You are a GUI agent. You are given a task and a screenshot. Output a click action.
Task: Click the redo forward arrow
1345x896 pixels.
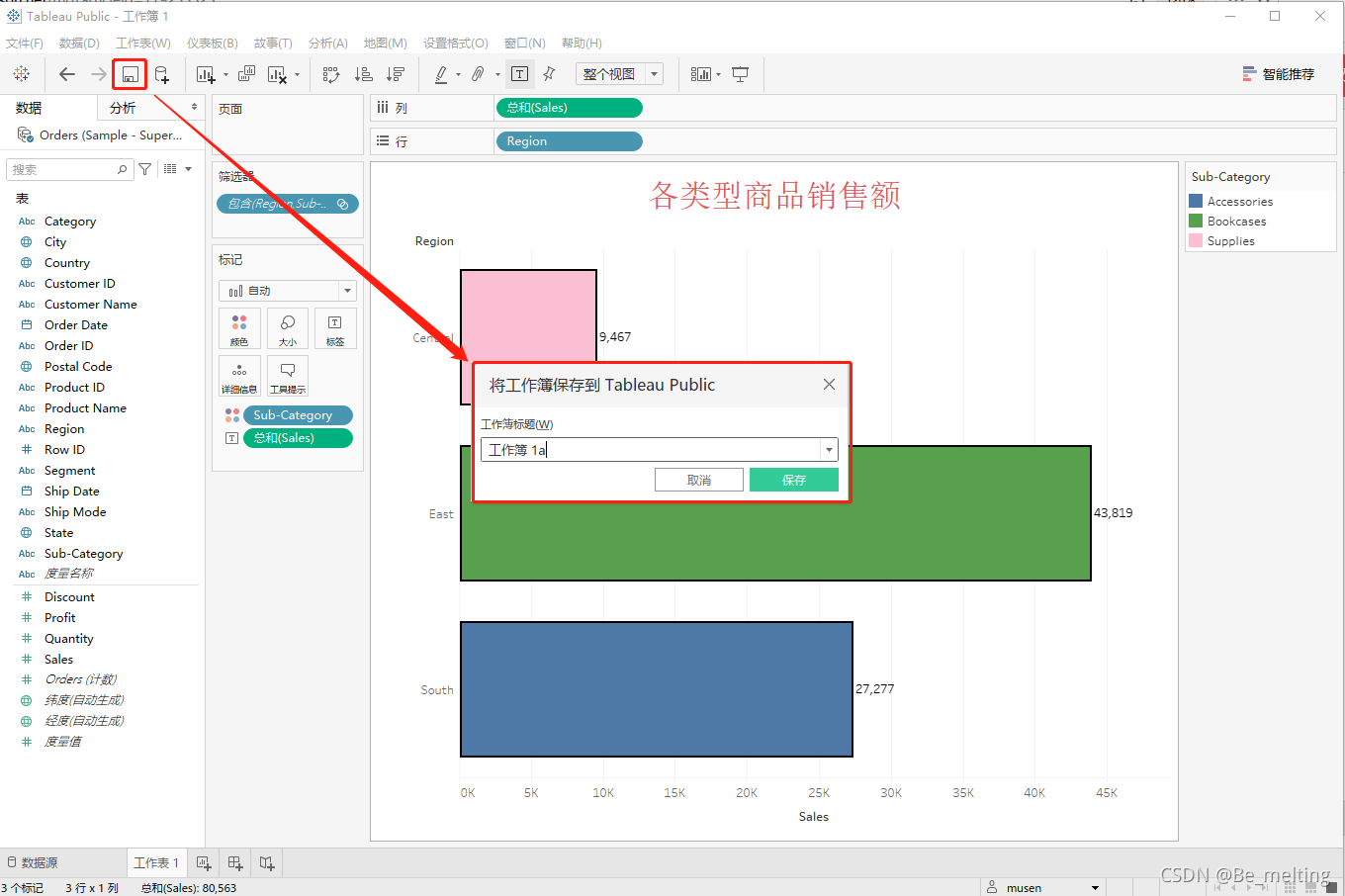point(99,74)
